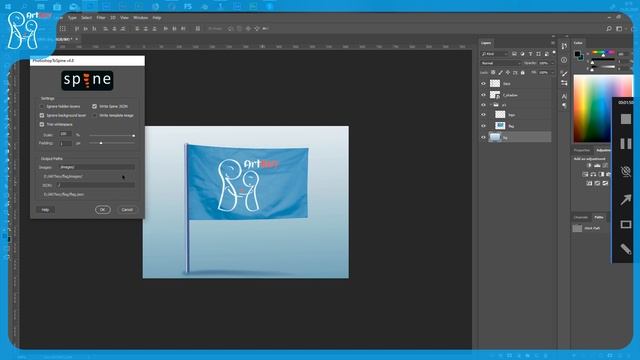Image resolution: width=640 pixels, height=360 pixels.
Task: Click the Auto-Align Layers icon
Action: tap(198, 29)
